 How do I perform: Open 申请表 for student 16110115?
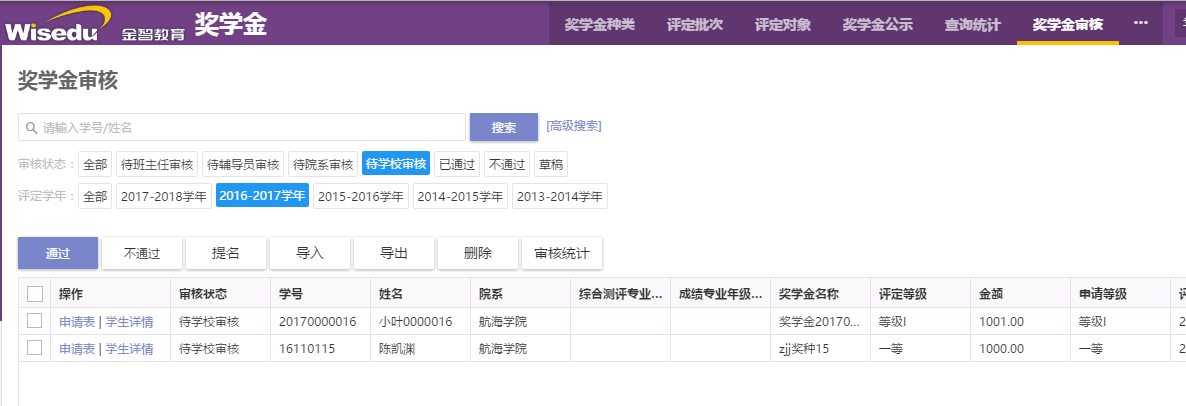tap(77, 349)
